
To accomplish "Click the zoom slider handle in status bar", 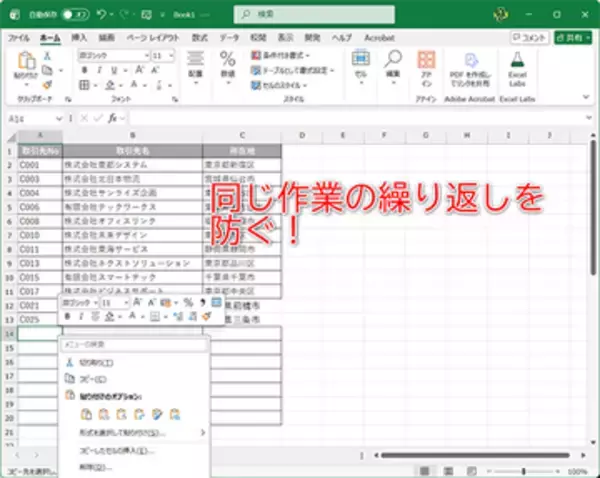I will [x=523, y=471].
